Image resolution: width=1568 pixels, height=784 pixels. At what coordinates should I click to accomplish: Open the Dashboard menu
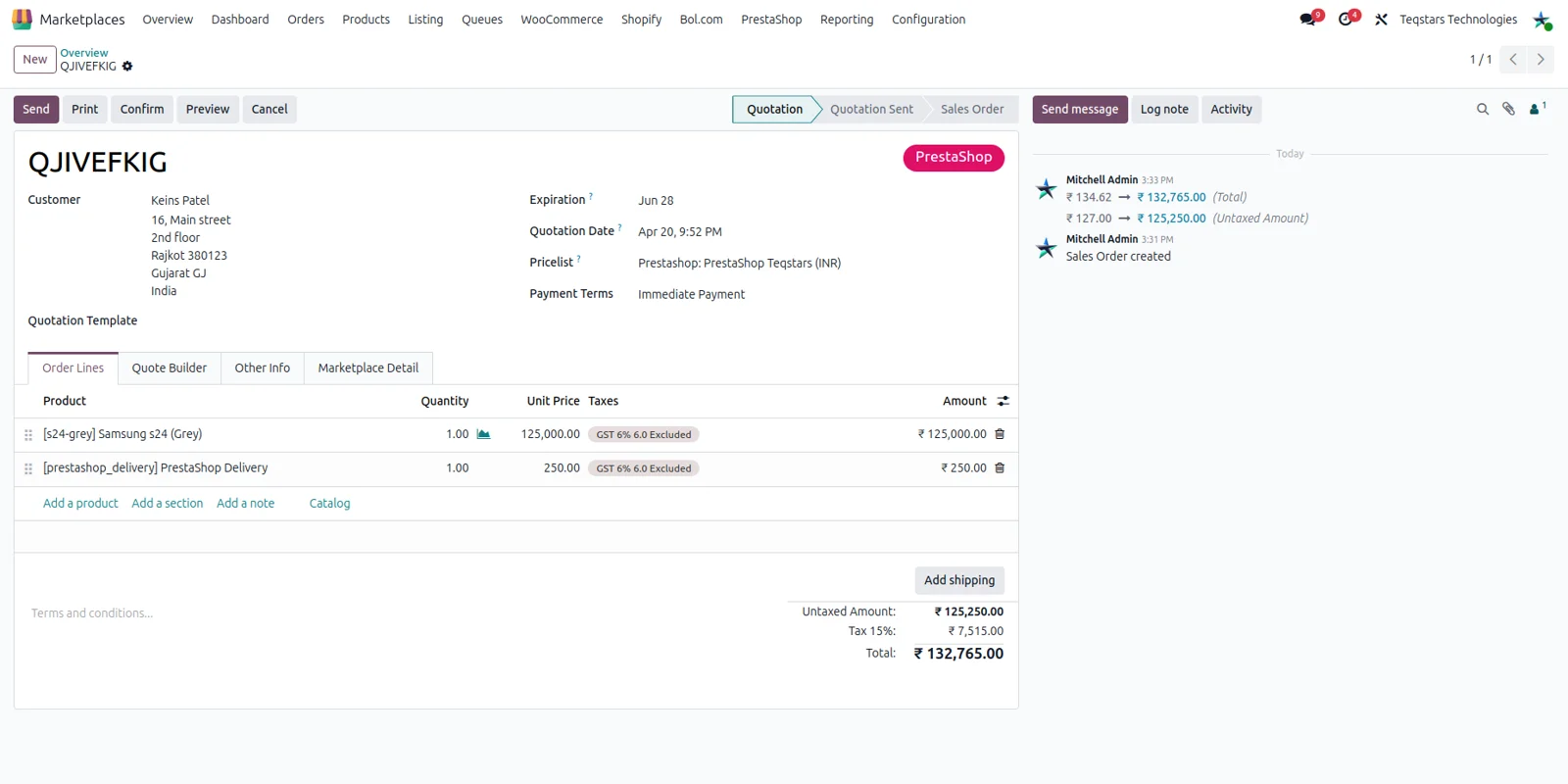coord(240,20)
